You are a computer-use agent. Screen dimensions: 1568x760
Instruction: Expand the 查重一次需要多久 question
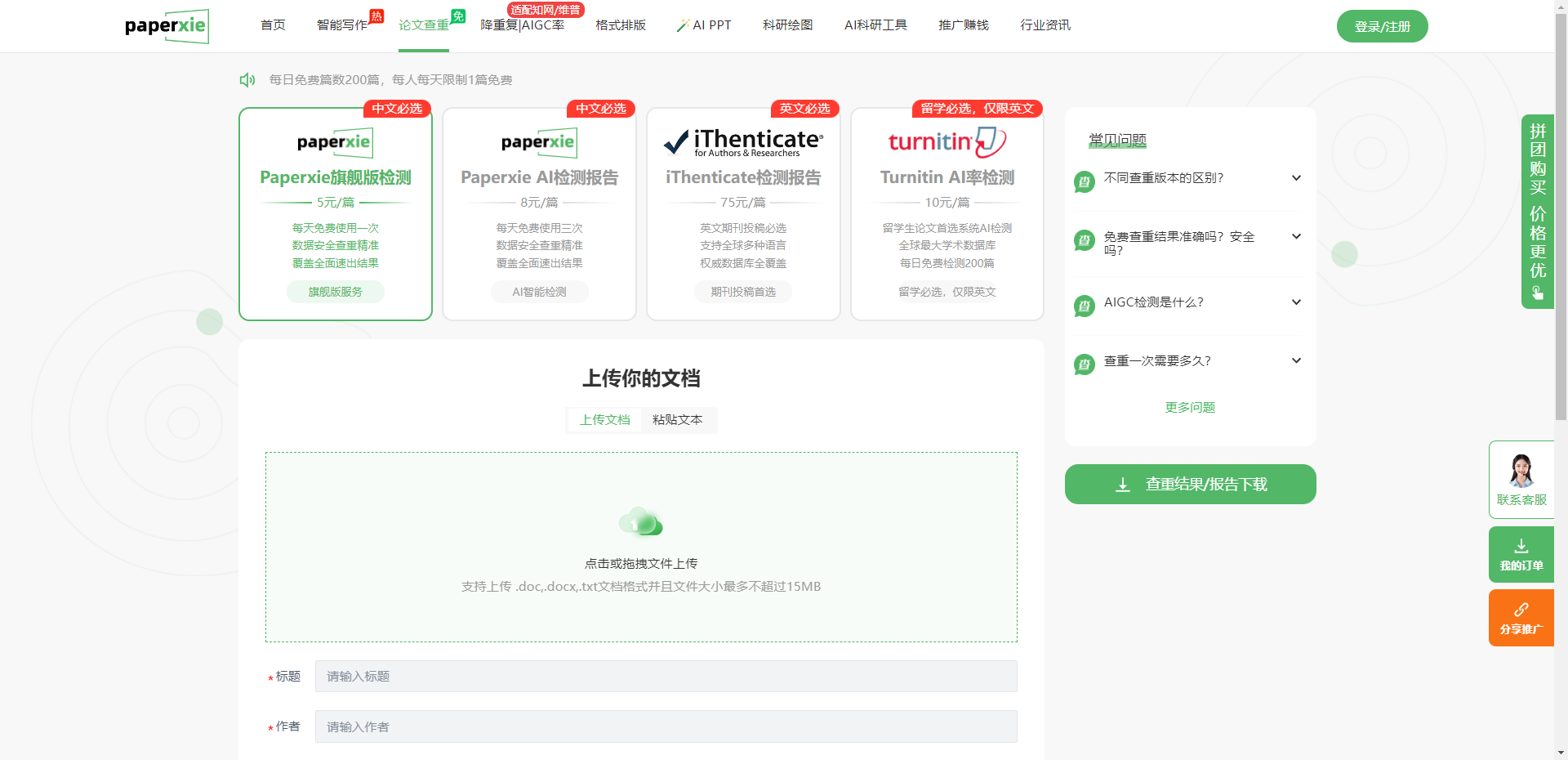tap(1190, 361)
